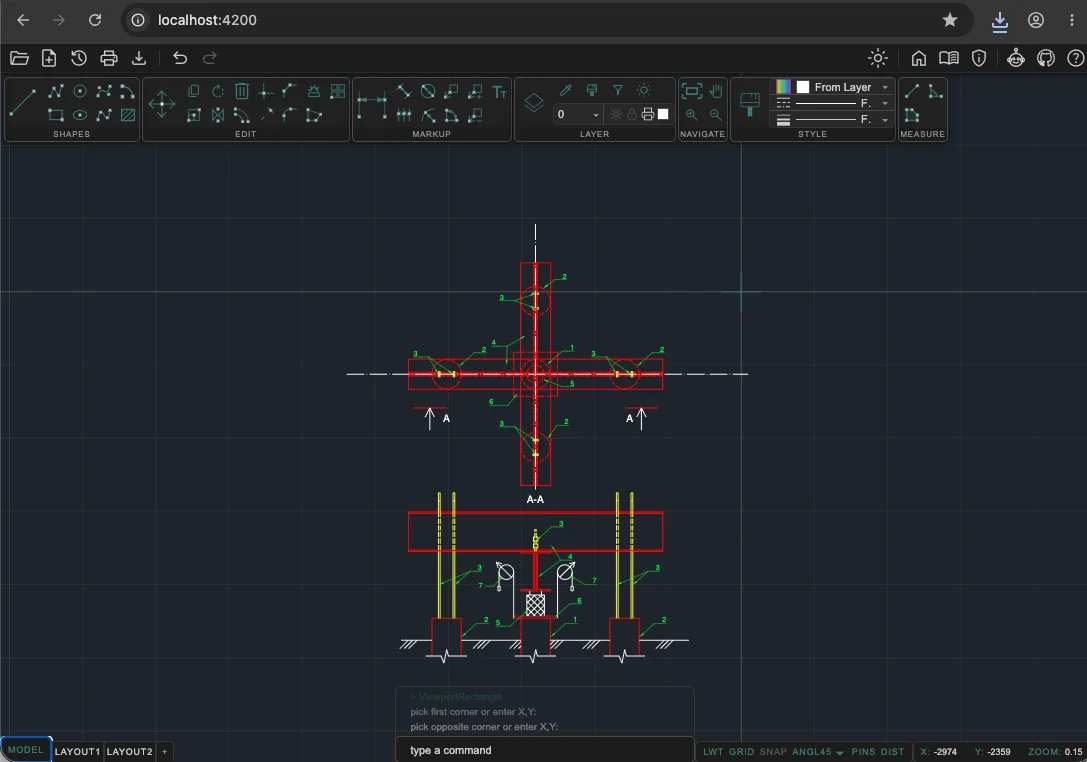Open the current layer 0 dropdown
This screenshot has height=762, width=1087.
[577, 114]
